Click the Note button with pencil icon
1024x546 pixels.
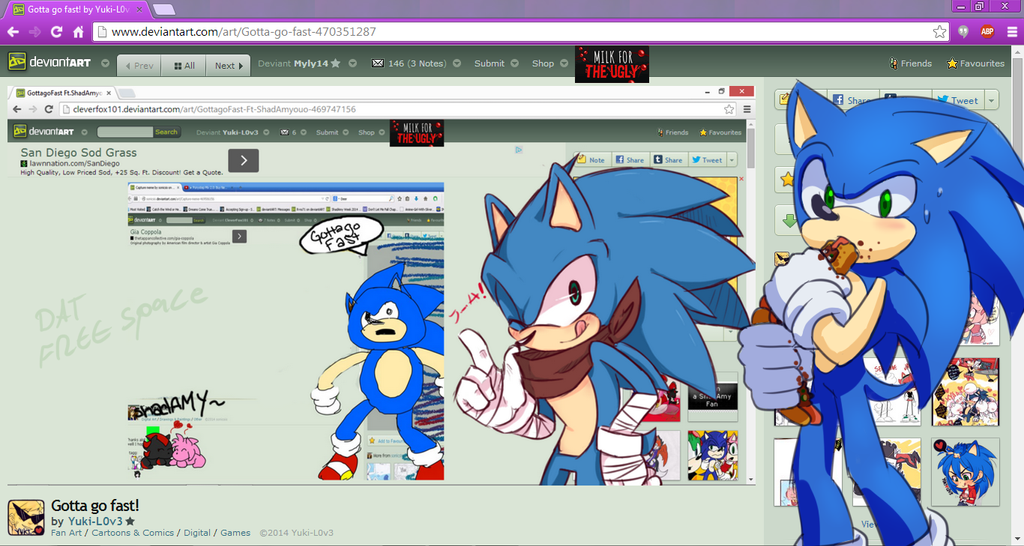tap(784, 100)
